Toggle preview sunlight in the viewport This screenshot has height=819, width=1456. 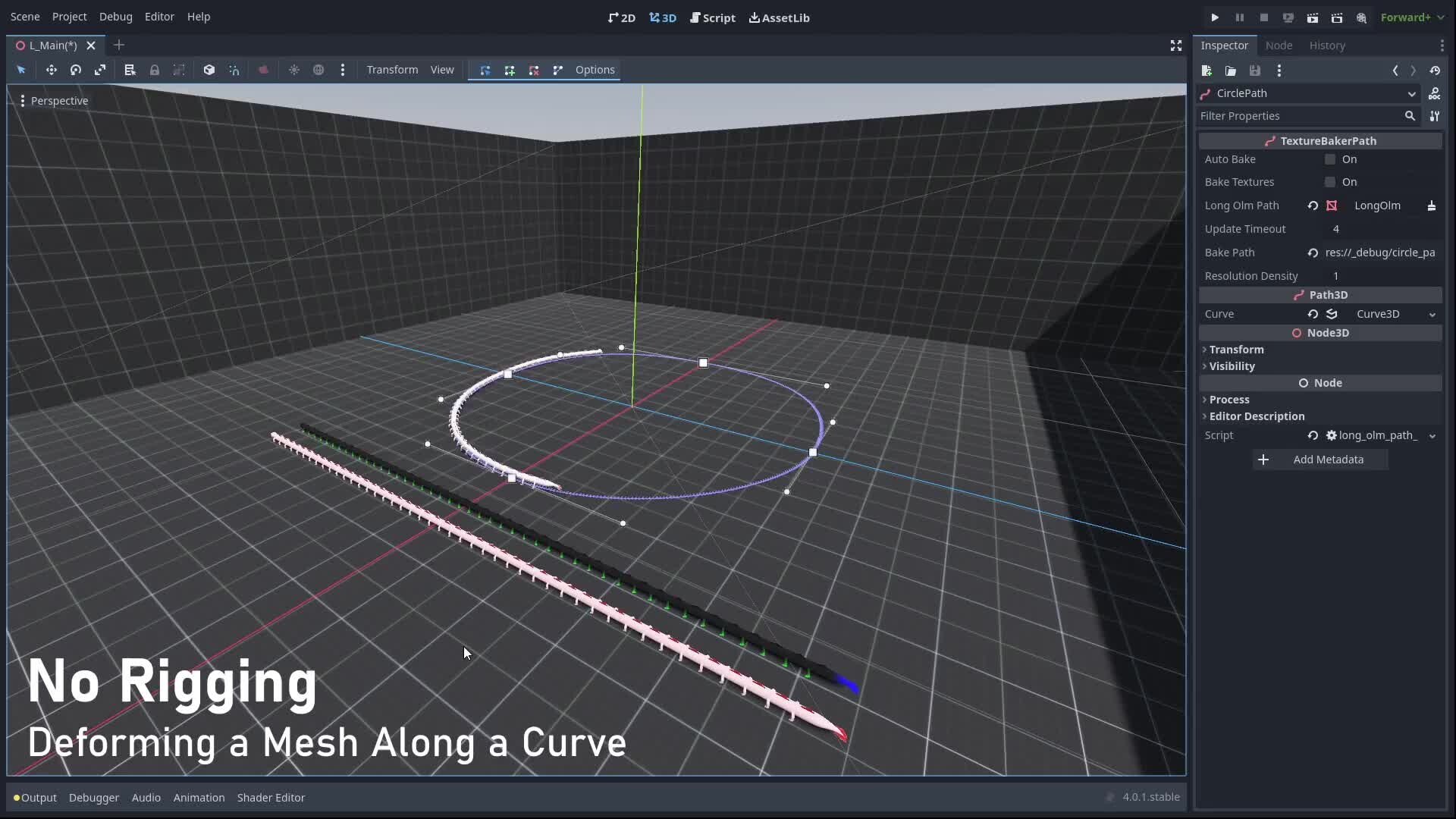tap(294, 70)
